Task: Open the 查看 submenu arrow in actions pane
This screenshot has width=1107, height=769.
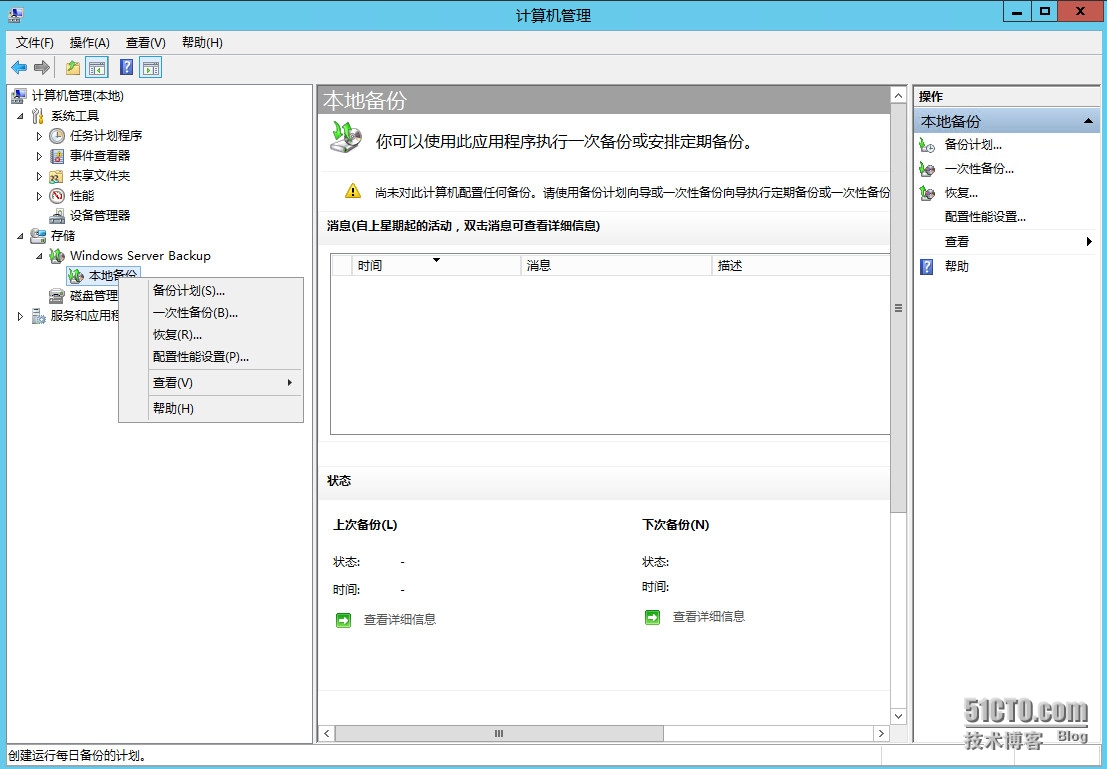Action: [x=1089, y=242]
